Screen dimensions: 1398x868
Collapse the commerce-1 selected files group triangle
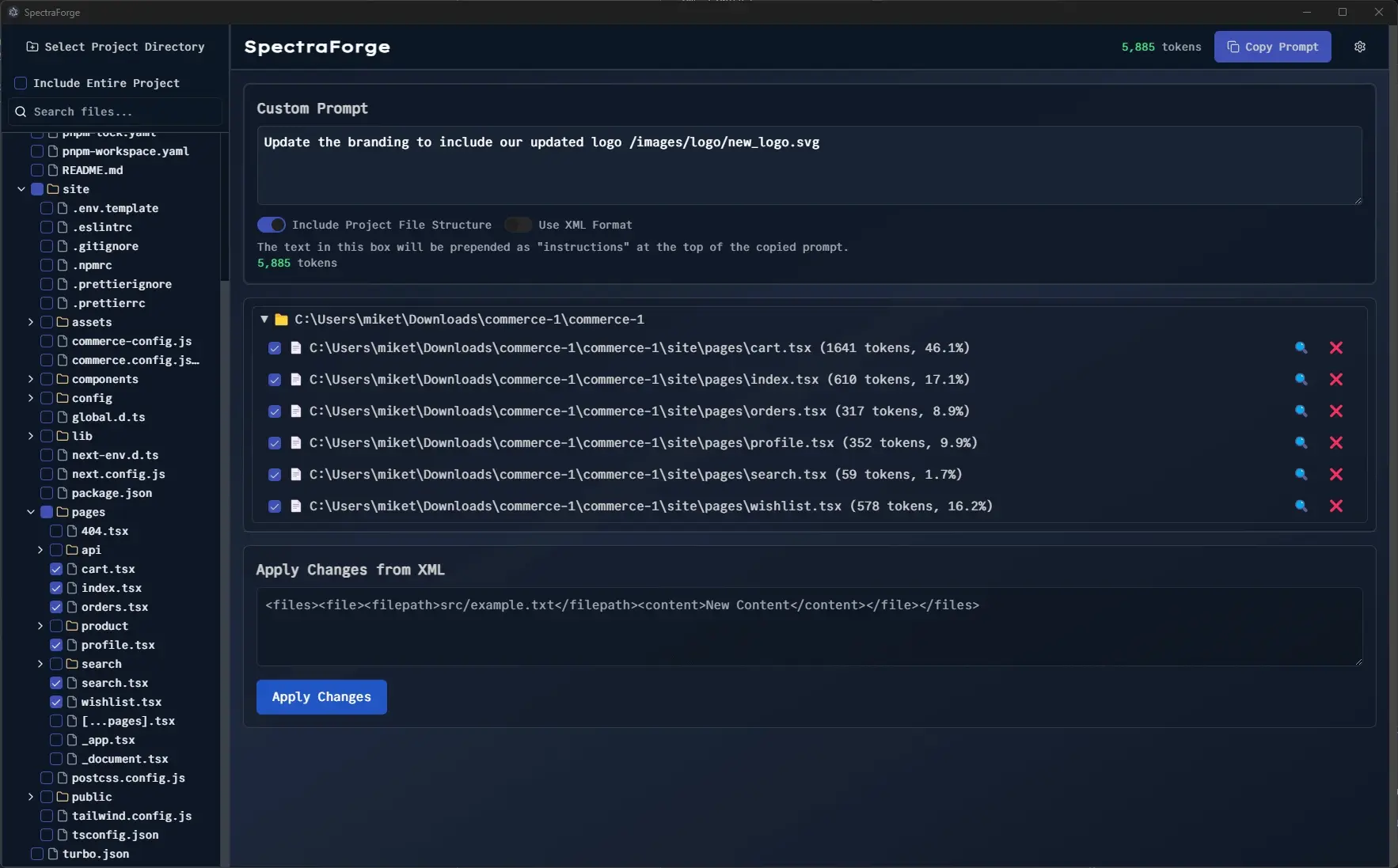coord(264,319)
